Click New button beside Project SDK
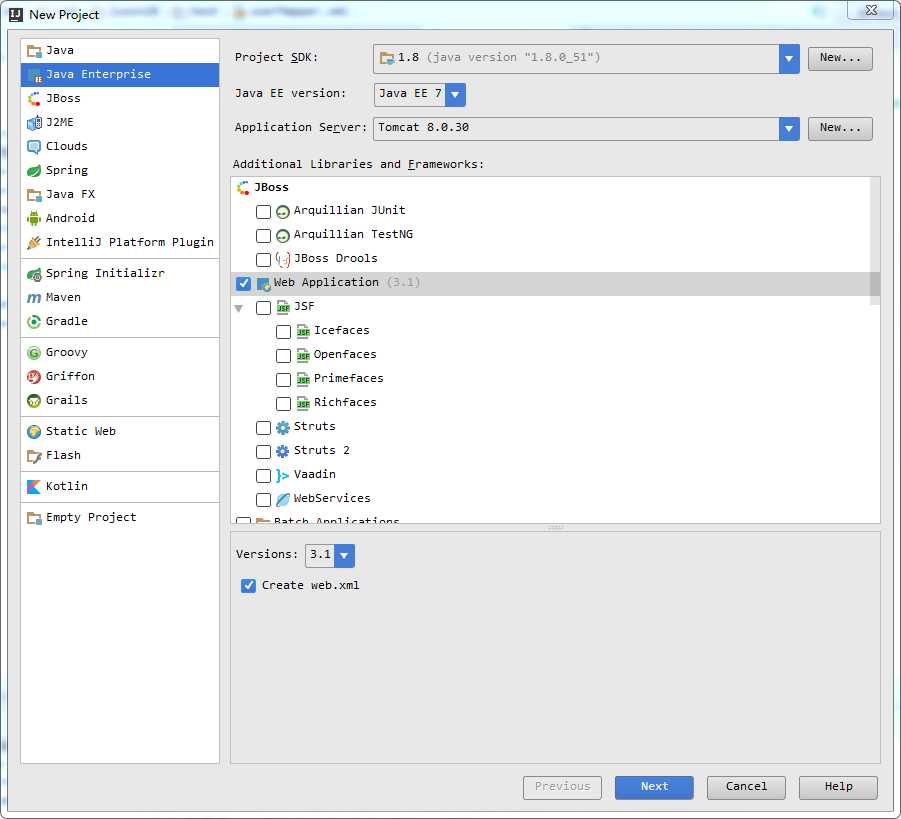This screenshot has width=901, height=819. (840, 58)
